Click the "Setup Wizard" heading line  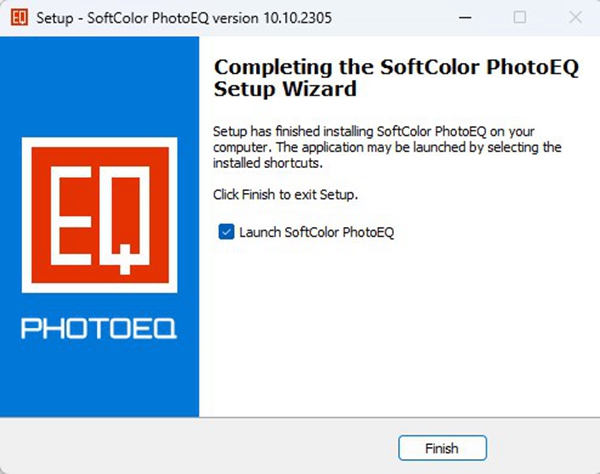285,89
